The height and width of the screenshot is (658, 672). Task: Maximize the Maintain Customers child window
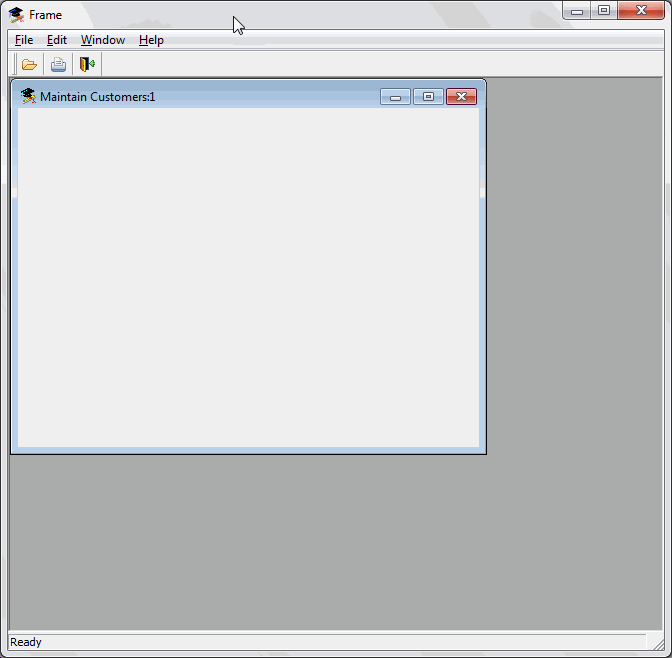[x=428, y=97]
